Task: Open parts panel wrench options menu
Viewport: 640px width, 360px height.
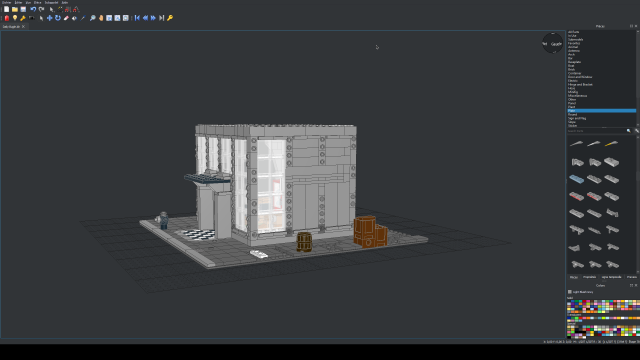Action: pos(637,131)
